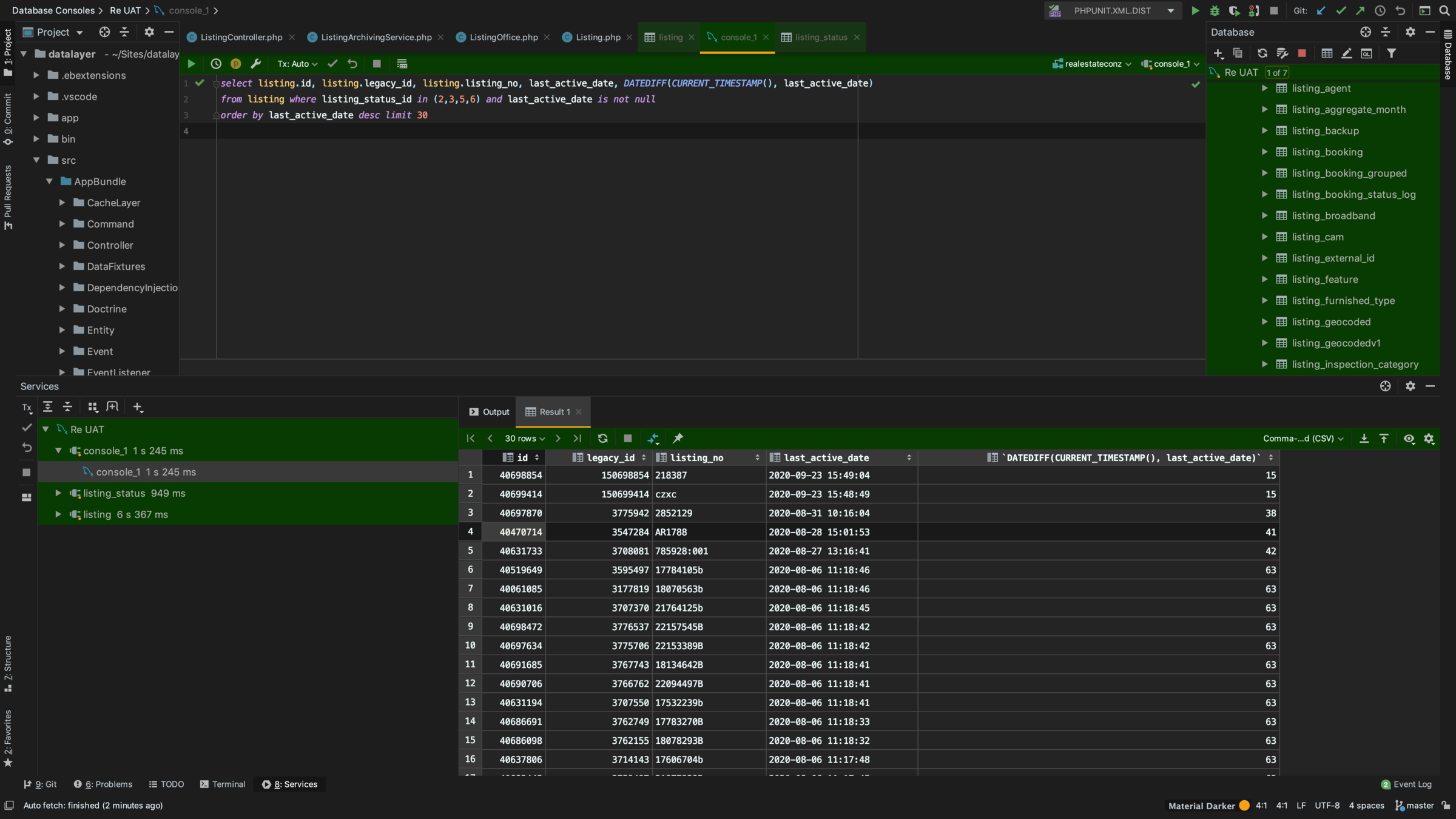Image resolution: width=1456 pixels, height=819 pixels.
Task: Toggle playground mode icon in console toolbar
Action: [x=236, y=64]
